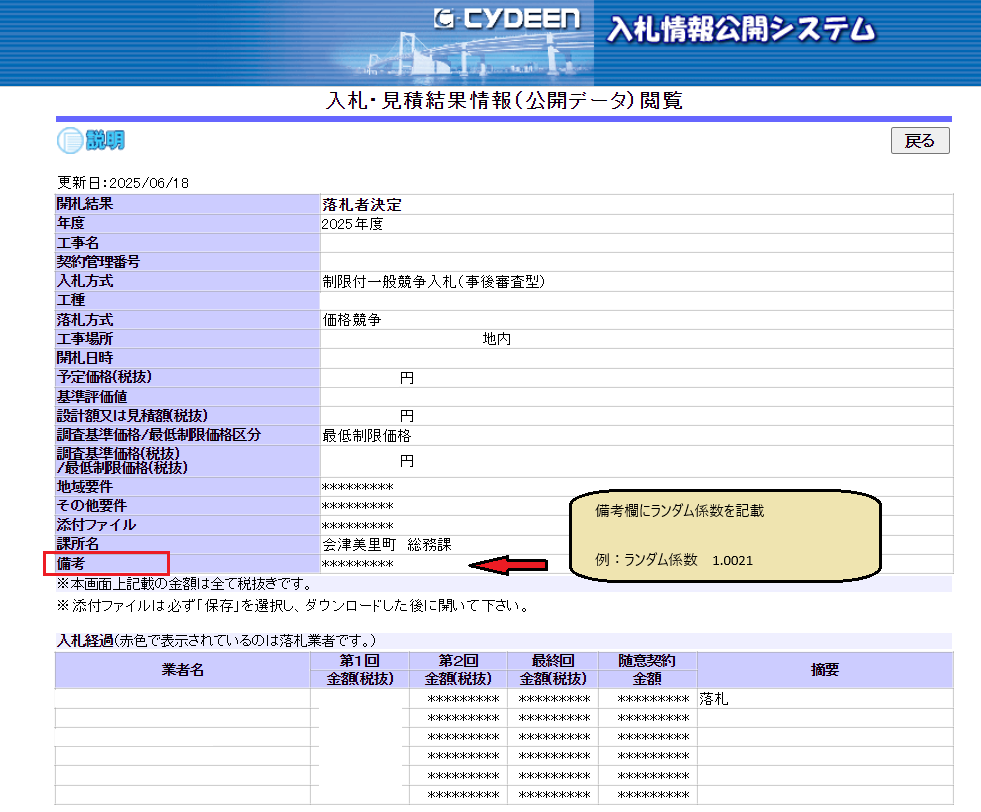Click the 第1回 金額(税抜) column header
Image resolution: width=981 pixels, height=812 pixels.
(x=360, y=670)
